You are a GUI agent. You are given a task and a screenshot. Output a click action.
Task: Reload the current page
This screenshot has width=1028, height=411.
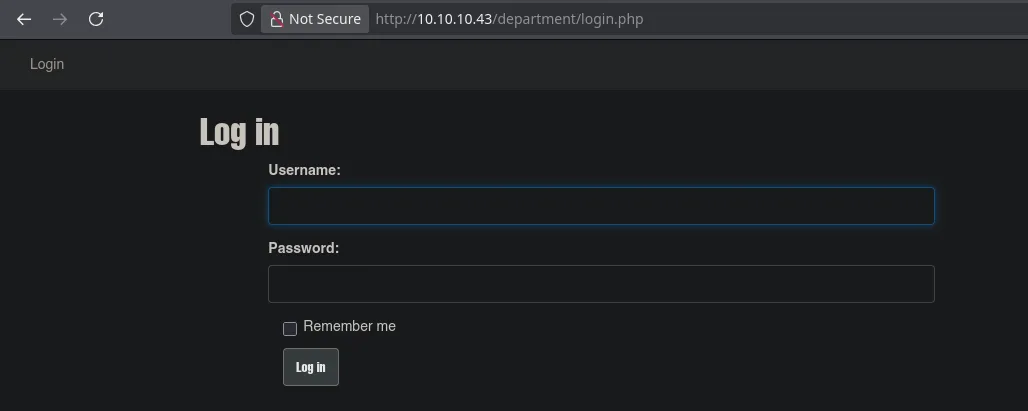point(96,19)
